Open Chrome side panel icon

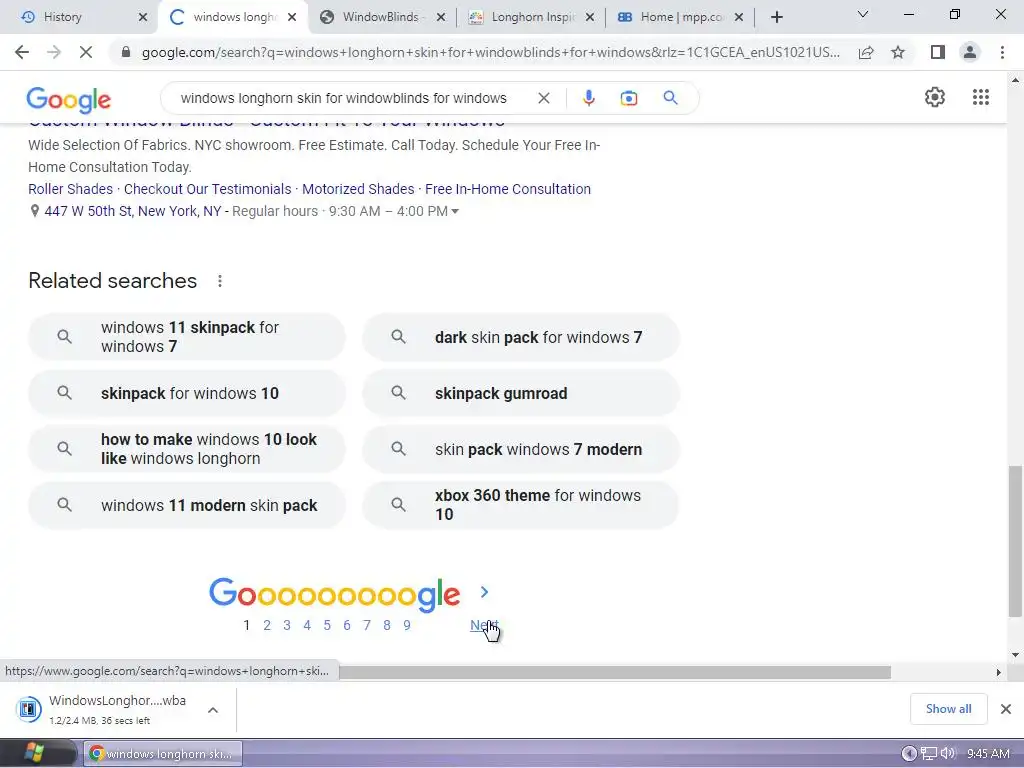[x=938, y=52]
